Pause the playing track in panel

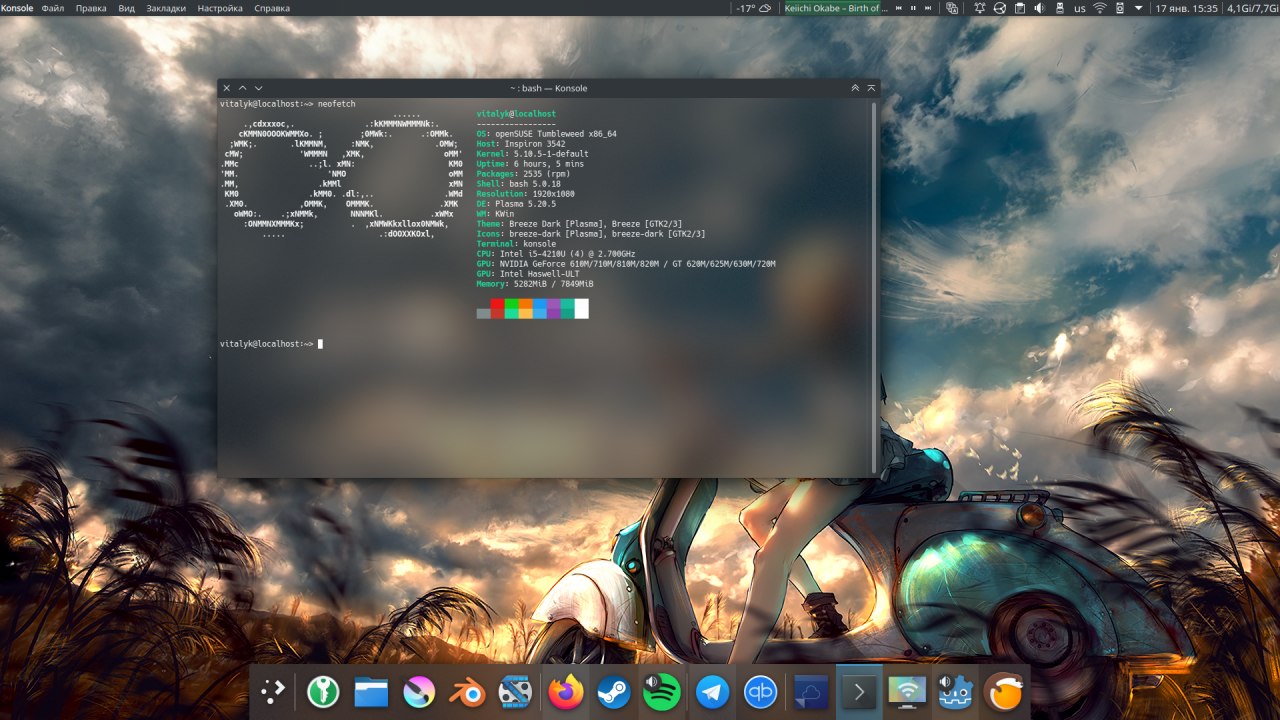point(913,8)
